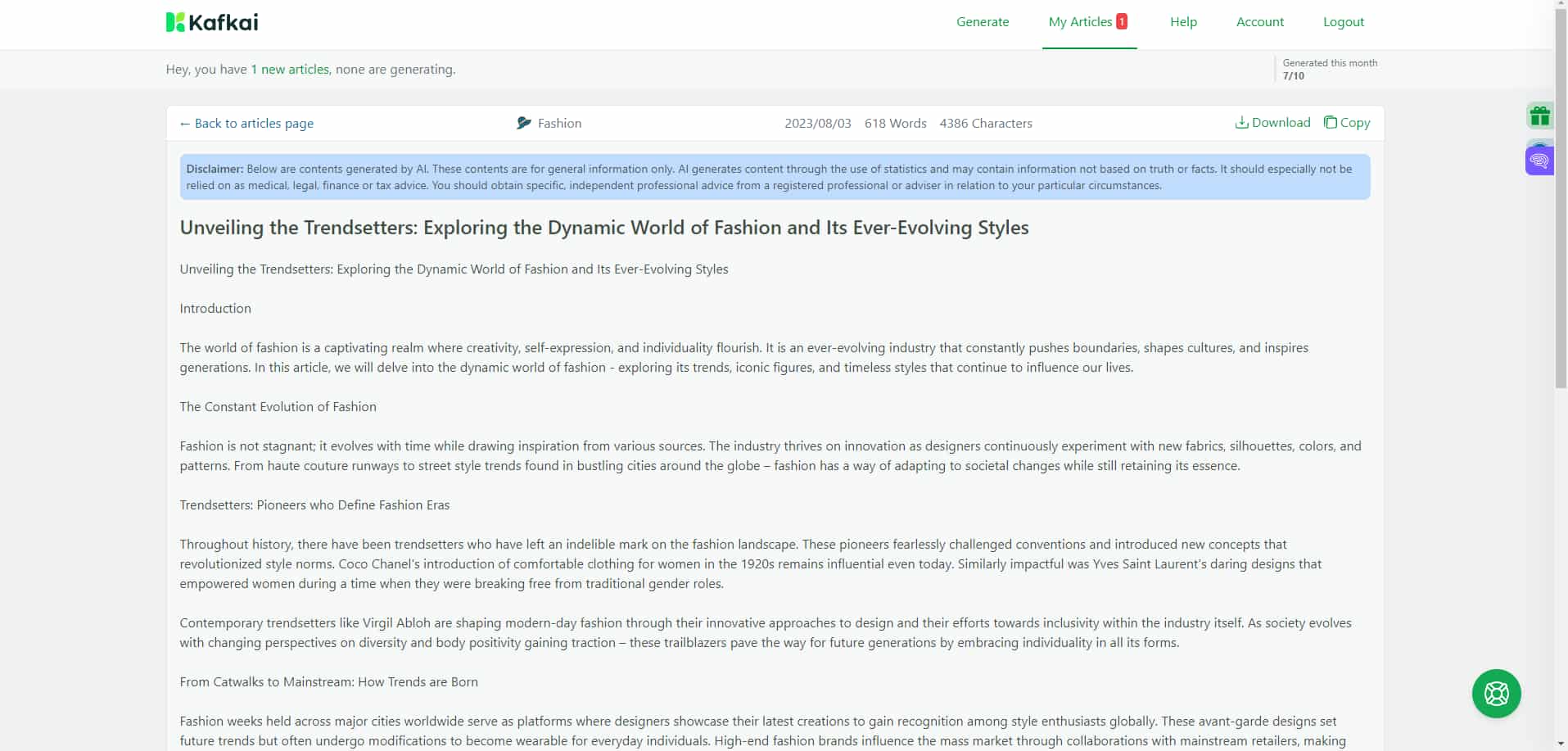Click the download icon next to Download

coord(1243,122)
